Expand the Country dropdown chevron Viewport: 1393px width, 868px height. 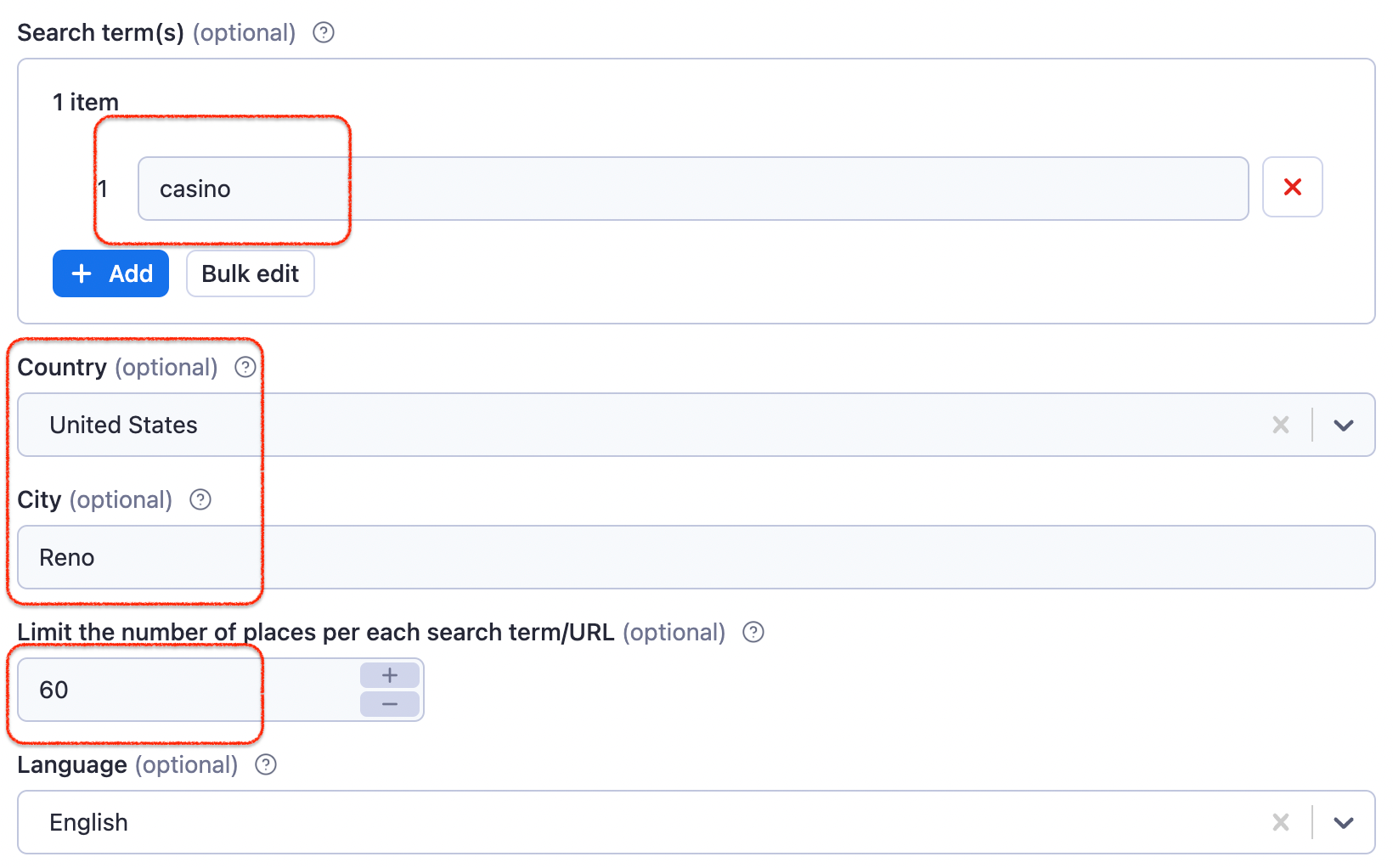coord(1344,425)
